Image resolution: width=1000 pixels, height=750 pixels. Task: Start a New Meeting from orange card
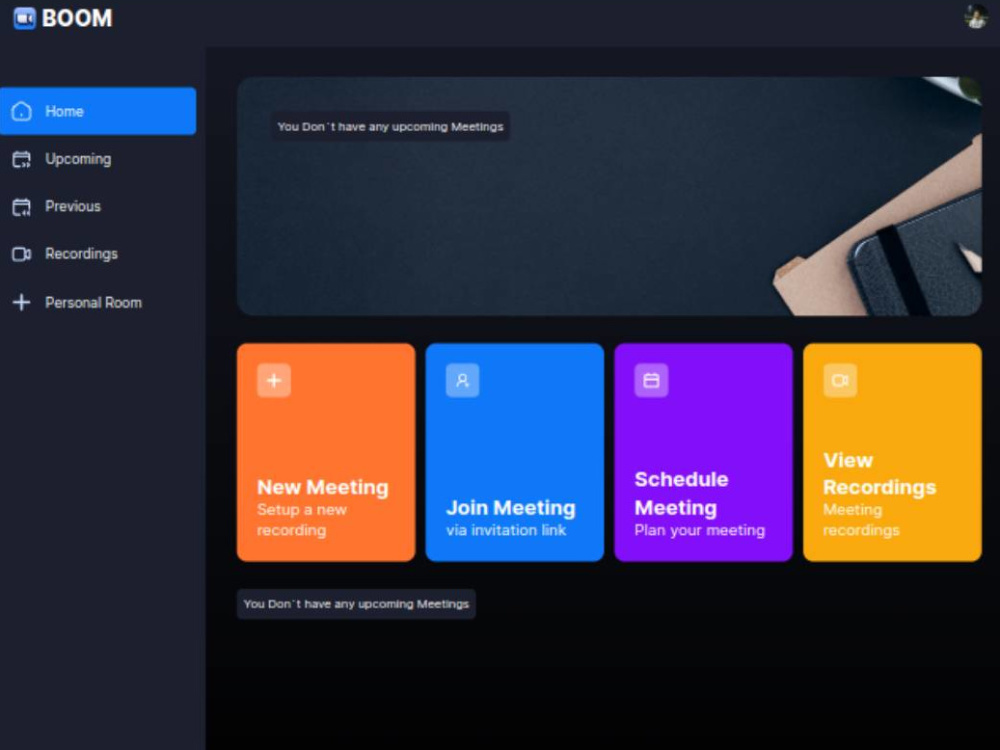tap(326, 452)
